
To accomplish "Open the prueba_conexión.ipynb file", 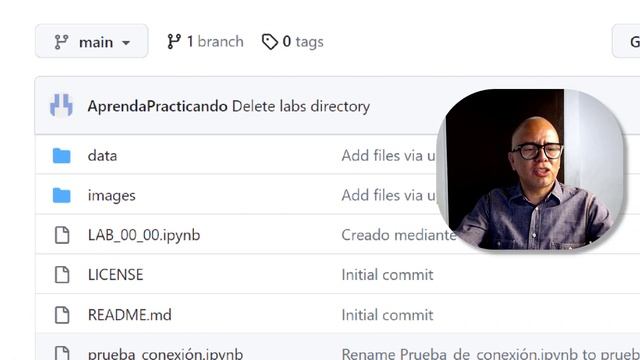I will 165,353.
